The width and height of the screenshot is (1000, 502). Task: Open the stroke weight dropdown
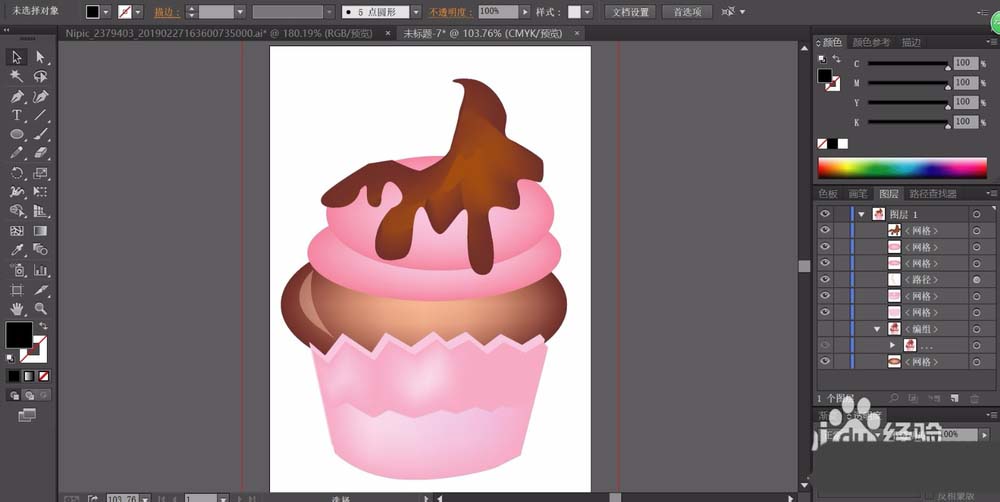pyautogui.click(x=240, y=11)
